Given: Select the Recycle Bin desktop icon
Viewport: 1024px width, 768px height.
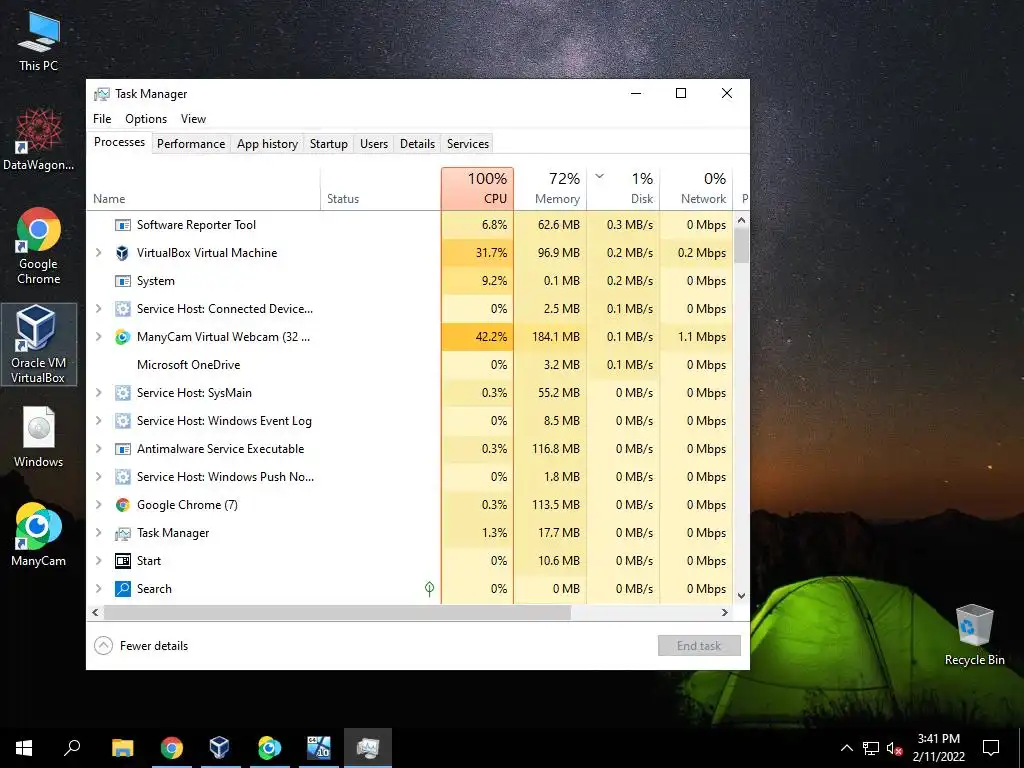Looking at the screenshot, I should click(x=974, y=635).
